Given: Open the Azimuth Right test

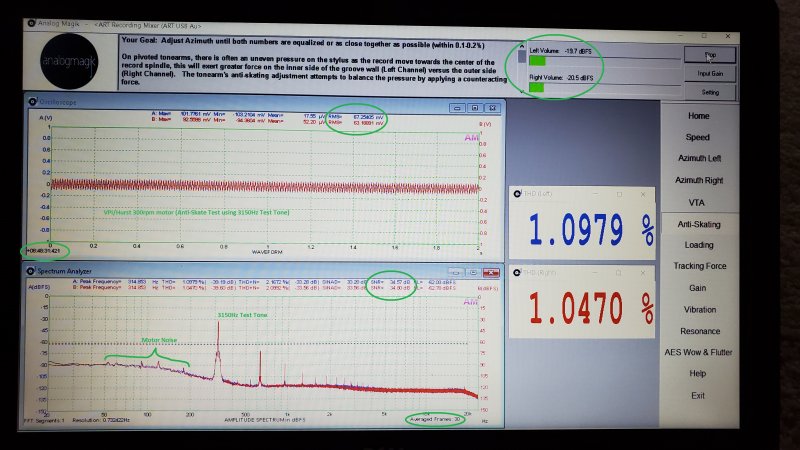Looking at the screenshot, I should (x=699, y=180).
